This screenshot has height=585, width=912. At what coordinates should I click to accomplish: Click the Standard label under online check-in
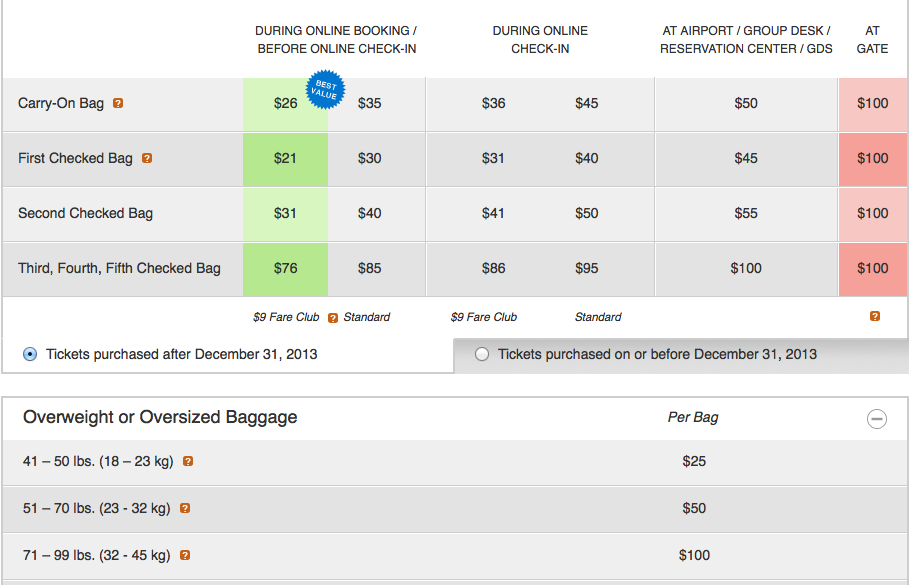(598, 317)
